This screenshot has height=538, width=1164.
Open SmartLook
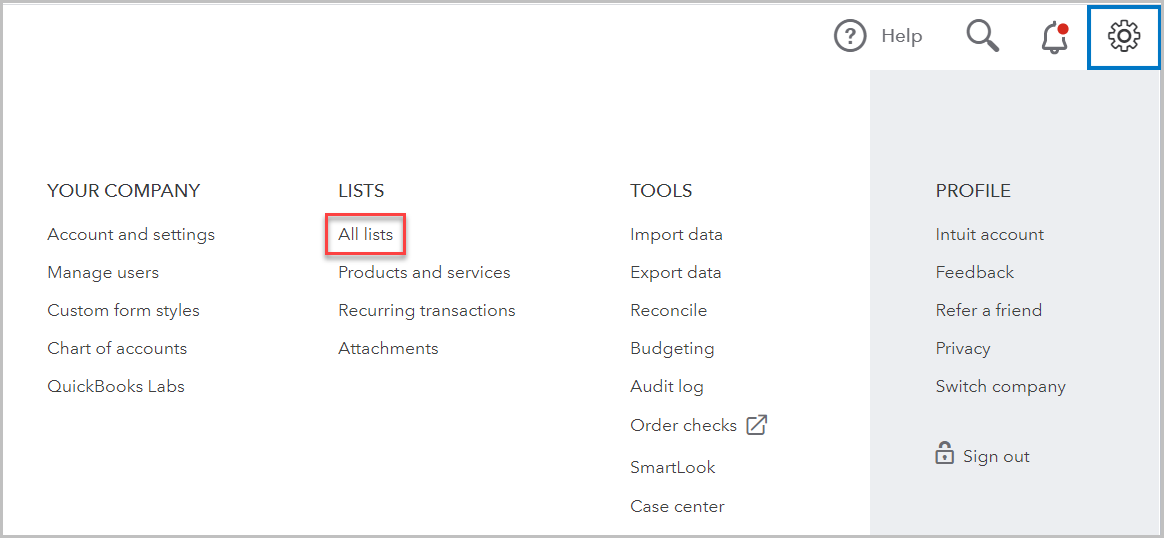(673, 468)
